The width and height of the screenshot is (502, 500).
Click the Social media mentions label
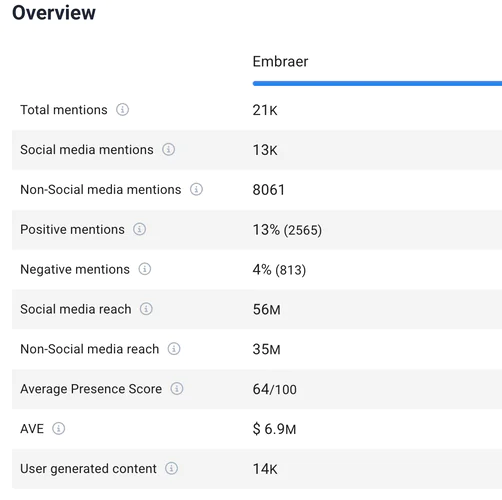click(x=87, y=150)
